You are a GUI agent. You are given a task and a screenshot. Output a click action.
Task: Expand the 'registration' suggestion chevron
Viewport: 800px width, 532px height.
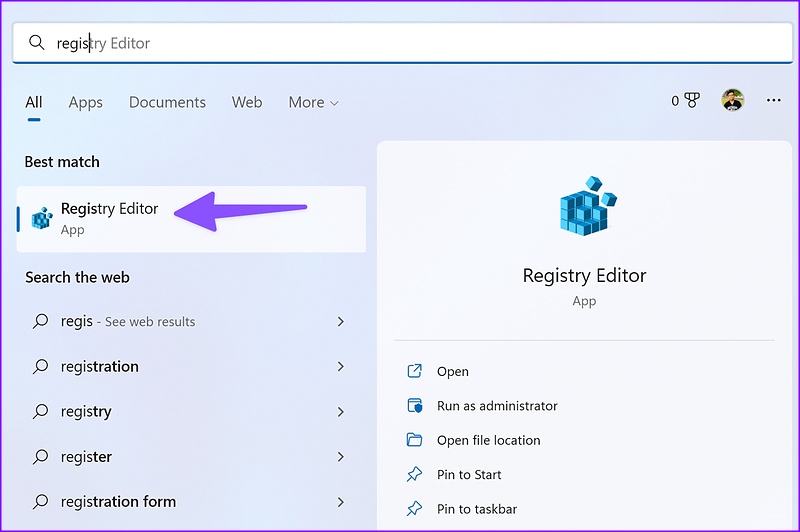340,366
